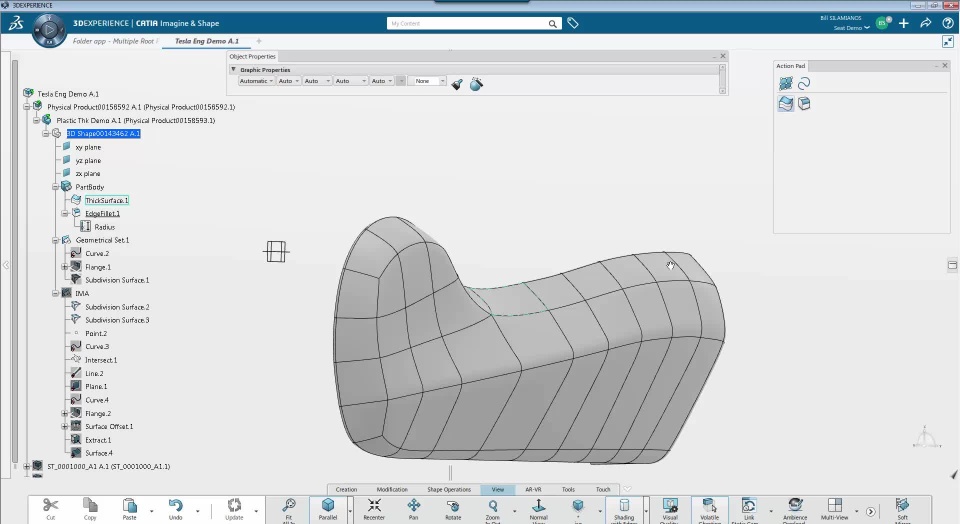Select ThickSurface.1 in the tree
The width and height of the screenshot is (960, 524).
pyautogui.click(x=107, y=200)
